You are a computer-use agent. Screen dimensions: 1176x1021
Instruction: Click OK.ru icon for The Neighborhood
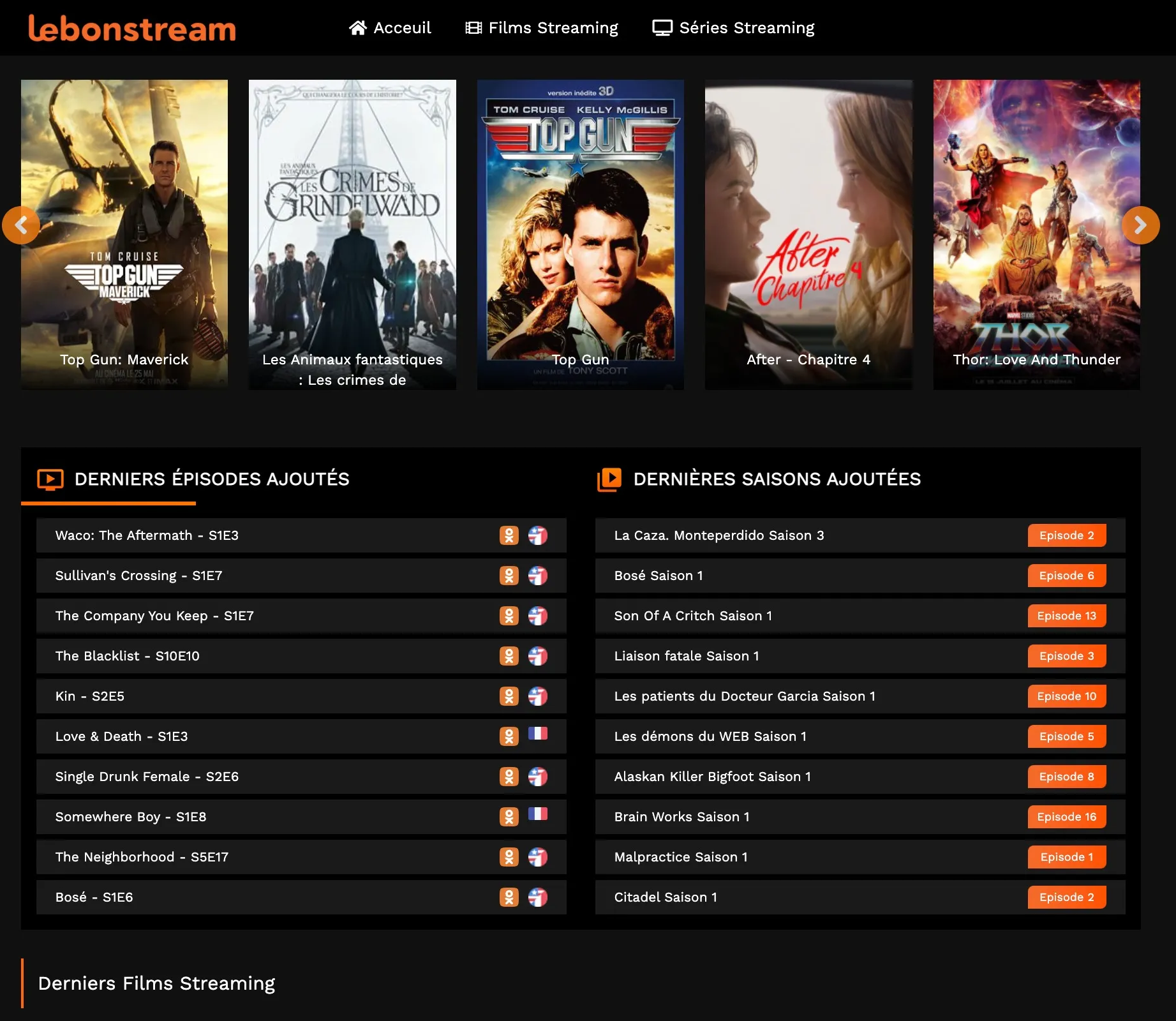click(509, 857)
